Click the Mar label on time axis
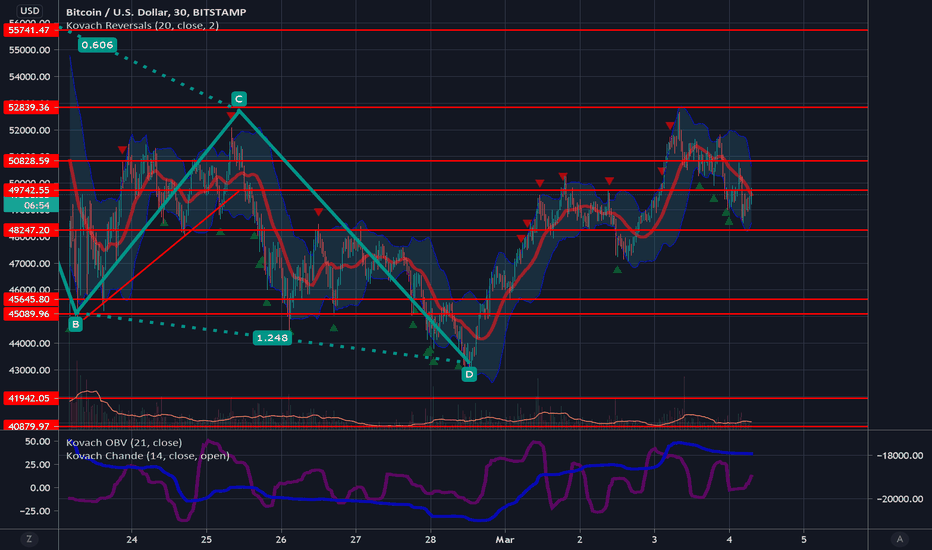The height and width of the screenshot is (550, 932). click(x=505, y=539)
